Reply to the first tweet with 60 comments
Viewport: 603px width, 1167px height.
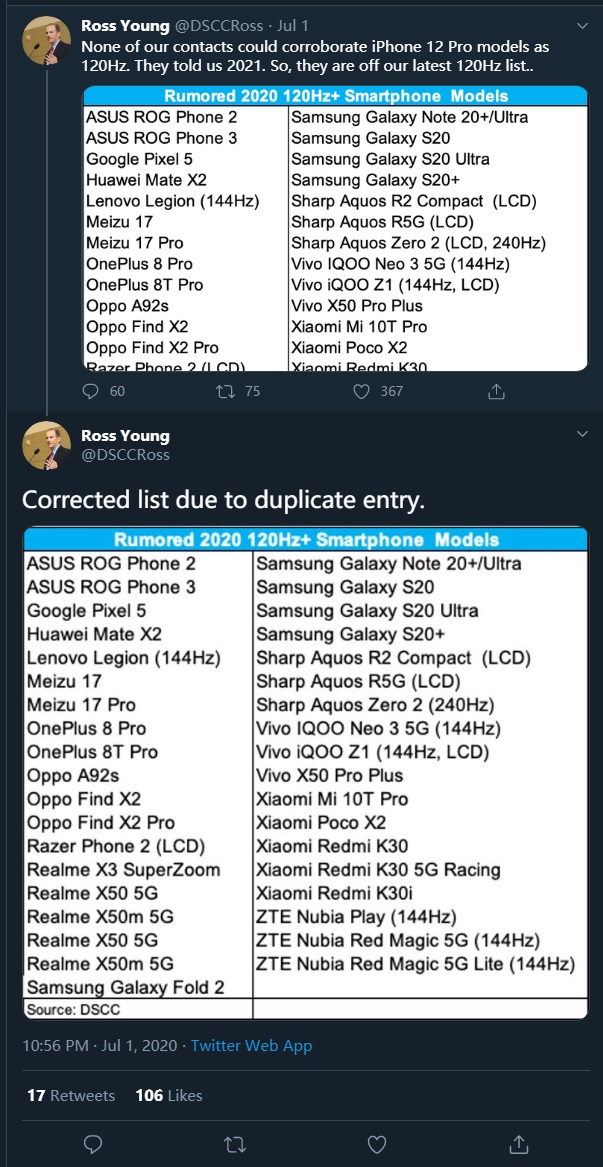91,391
